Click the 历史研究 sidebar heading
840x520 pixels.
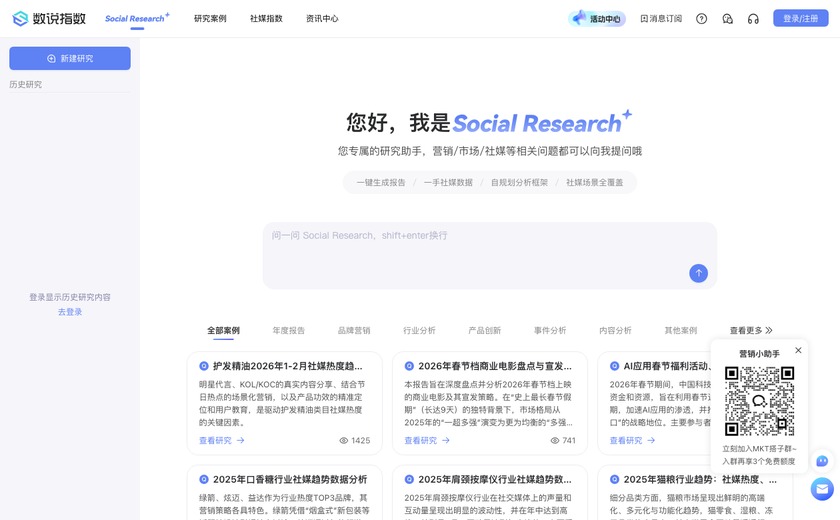[26, 84]
